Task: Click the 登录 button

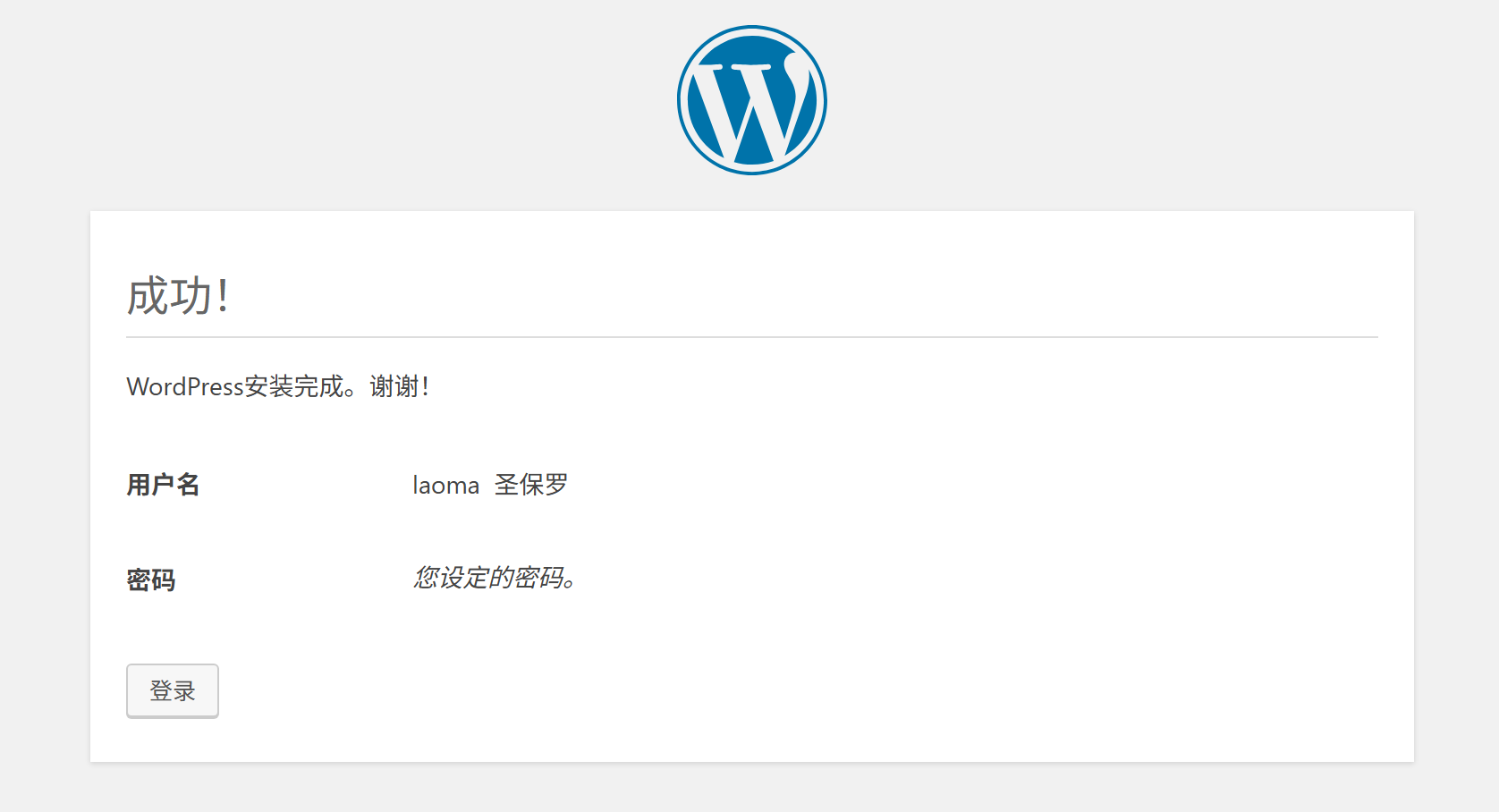Action: coord(173,690)
